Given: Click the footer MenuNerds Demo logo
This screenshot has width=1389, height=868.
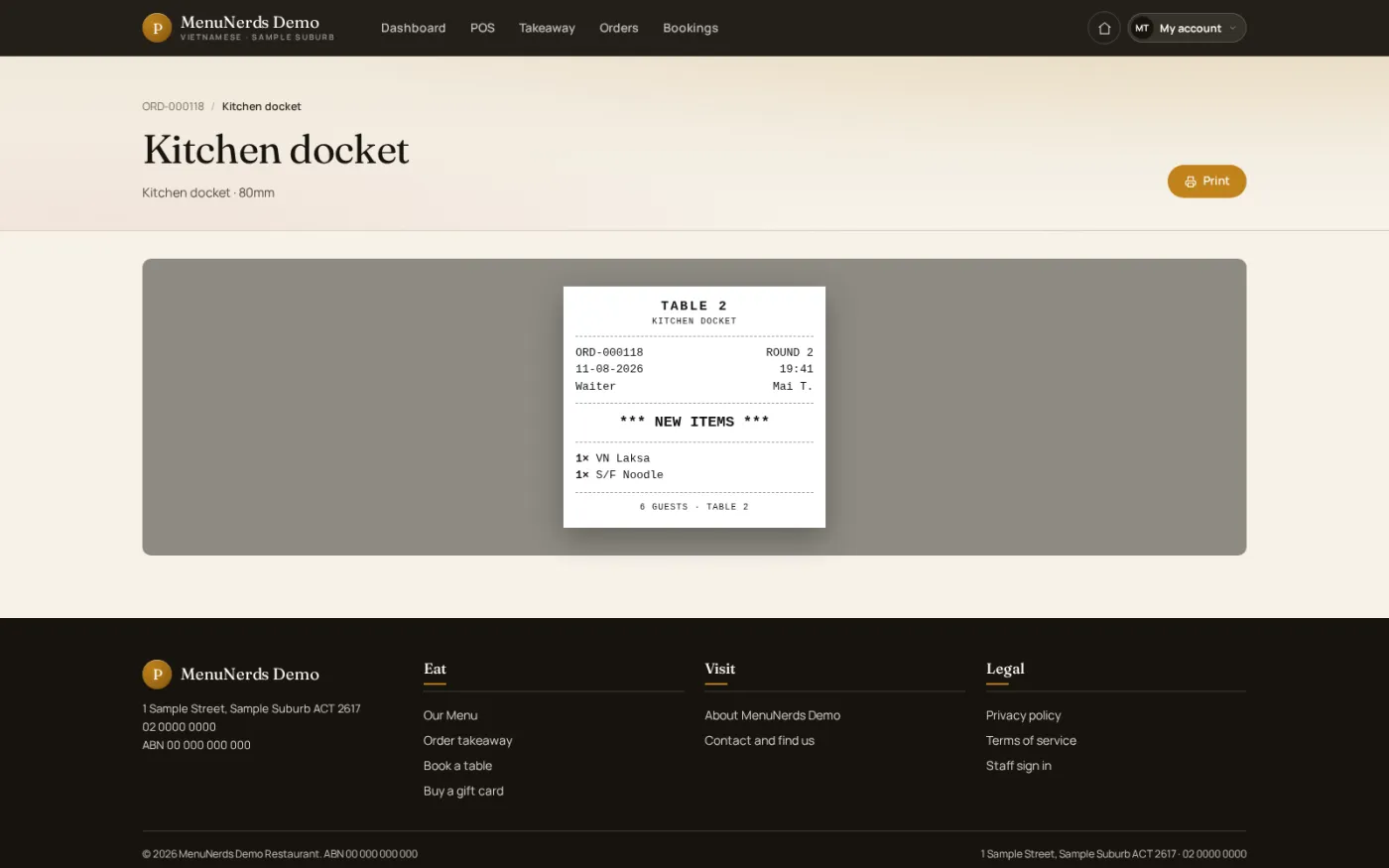Looking at the screenshot, I should point(230,675).
